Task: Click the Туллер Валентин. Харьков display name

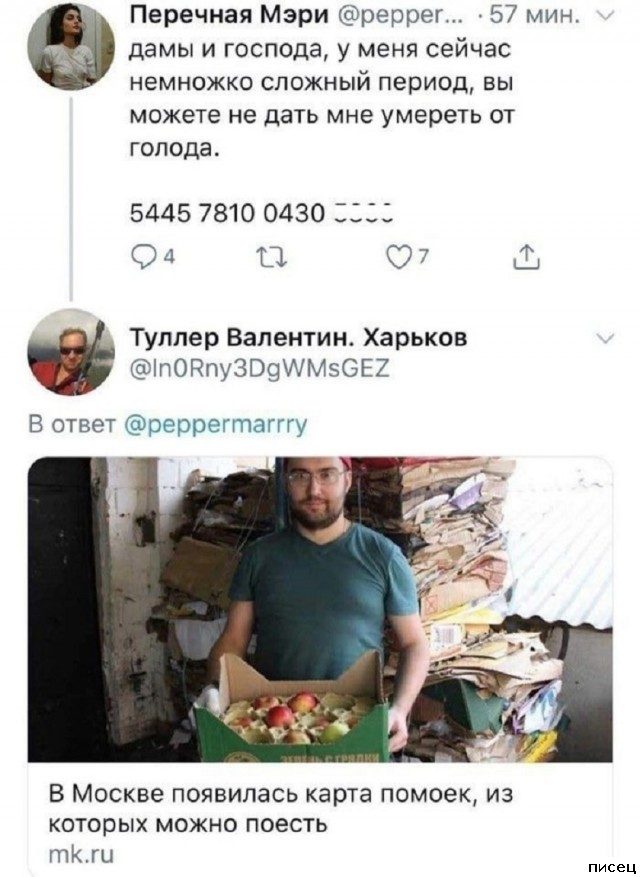Action: point(297,337)
